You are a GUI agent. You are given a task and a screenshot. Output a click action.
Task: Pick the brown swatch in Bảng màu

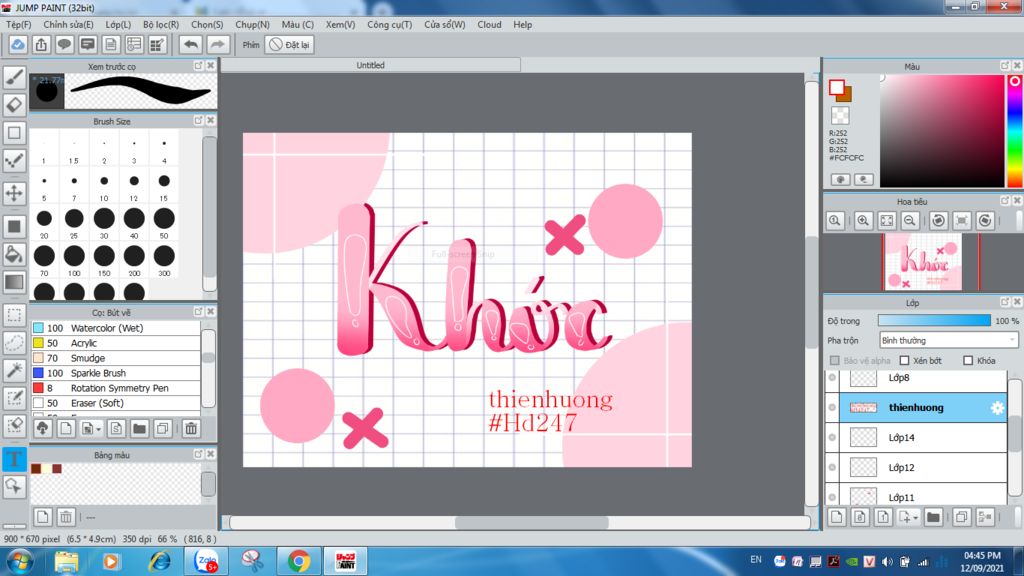(x=36, y=469)
